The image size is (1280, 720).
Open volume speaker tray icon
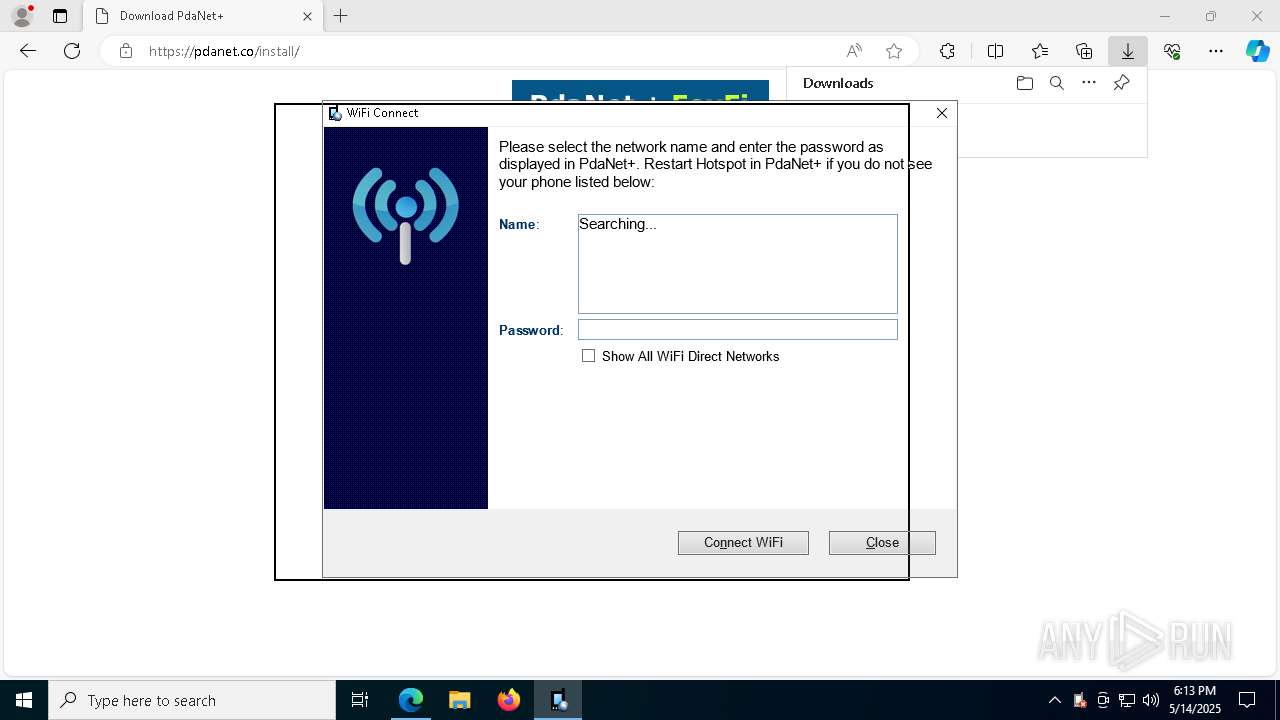click(1151, 700)
